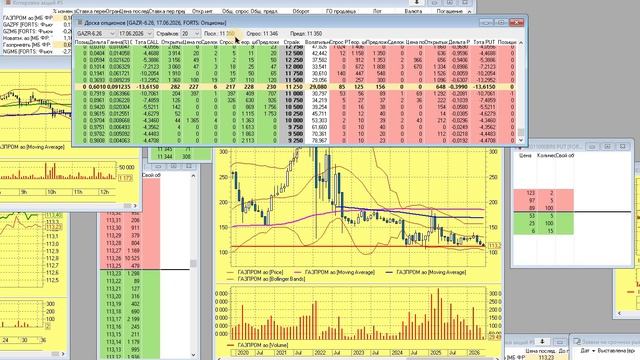This screenshot has width=640, height=360.
Task: Select strike 9 250 in options board
Action: (x=294, y=140)
